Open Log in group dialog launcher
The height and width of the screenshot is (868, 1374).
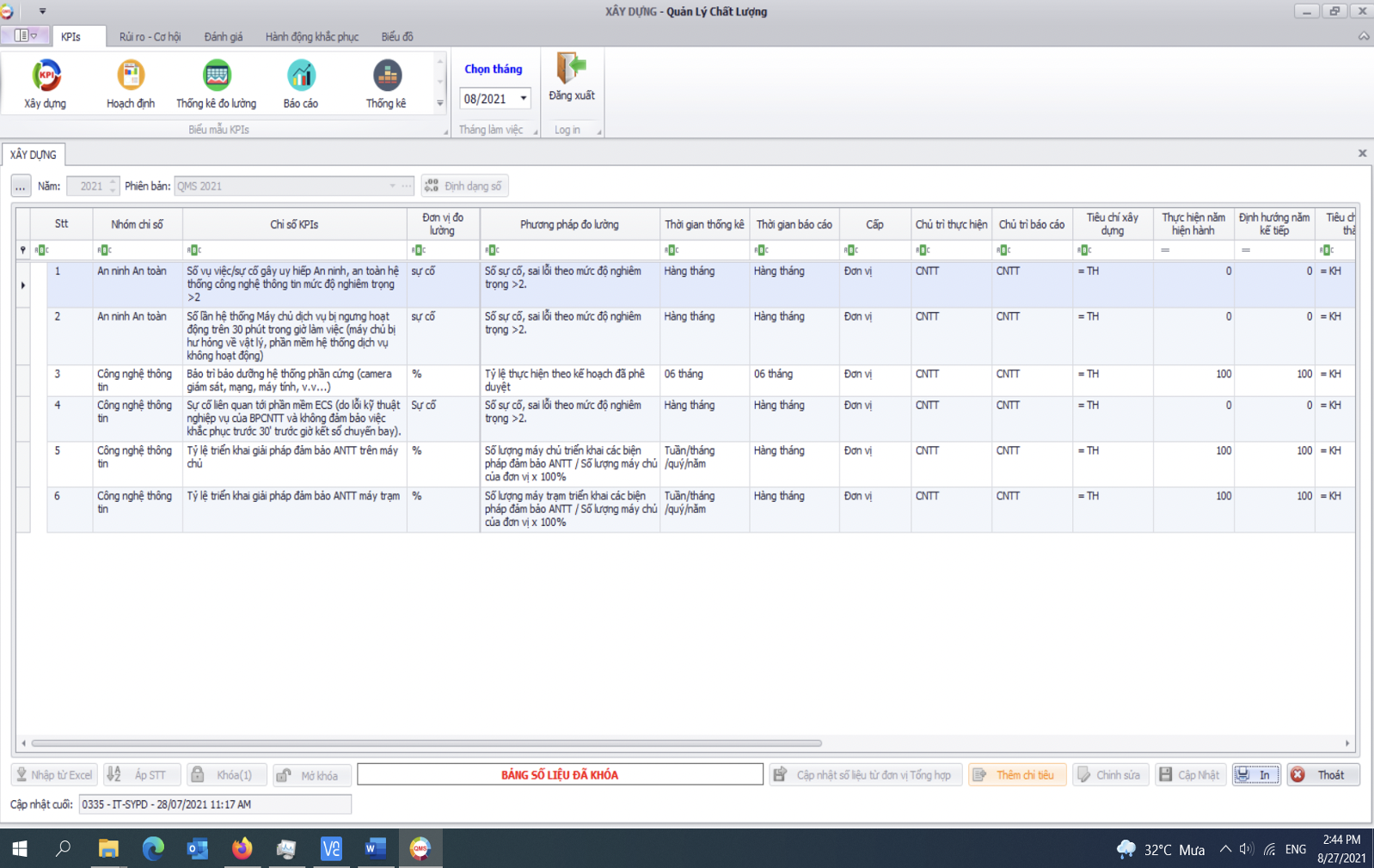coord(599,131)
